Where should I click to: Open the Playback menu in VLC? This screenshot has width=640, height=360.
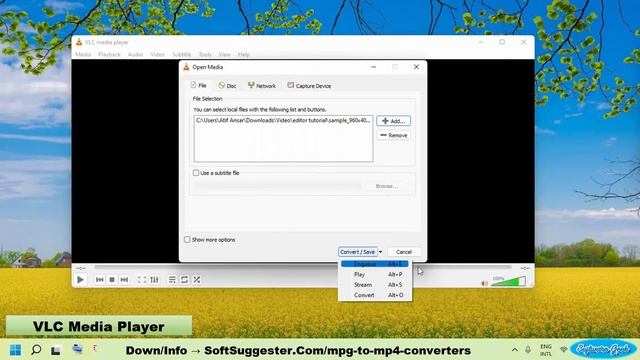point(109,54)
